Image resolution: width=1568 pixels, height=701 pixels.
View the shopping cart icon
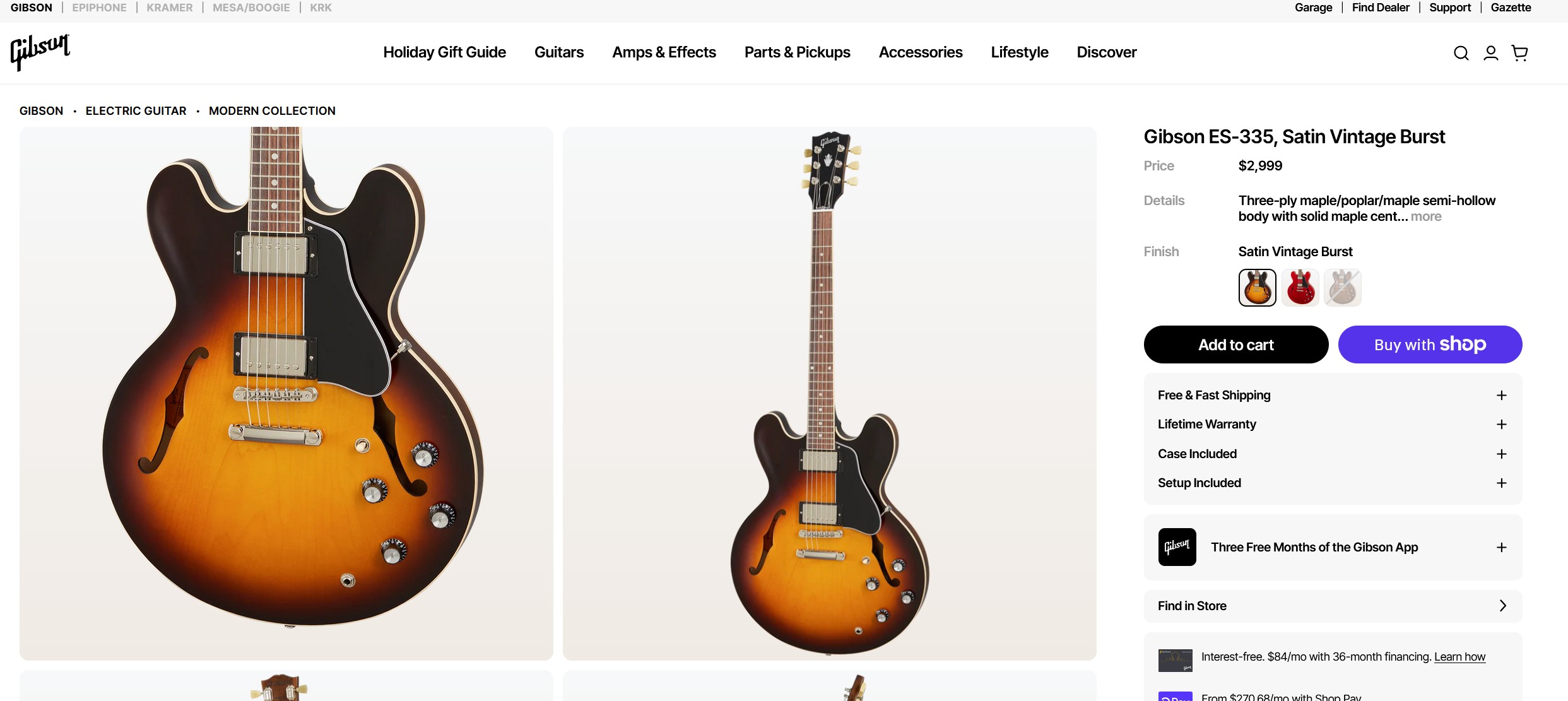point(1520,53)
